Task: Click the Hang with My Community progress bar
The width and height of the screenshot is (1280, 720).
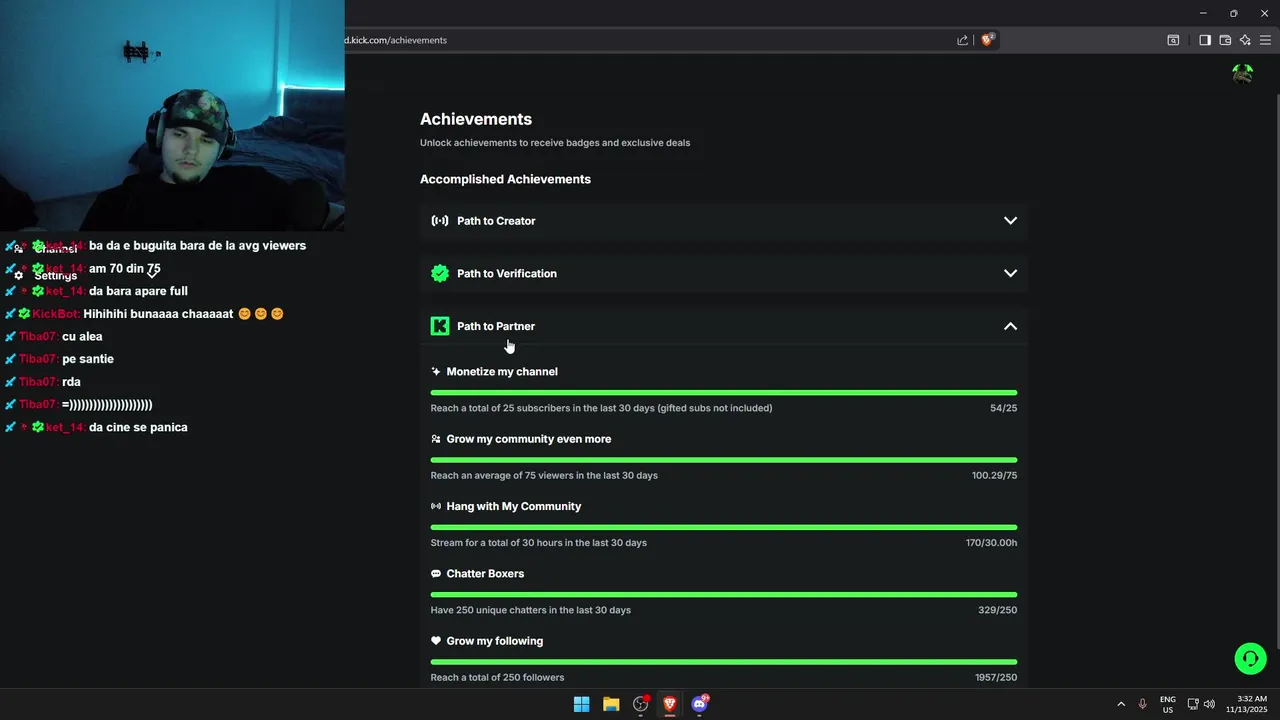Action: tap(724, 527)
